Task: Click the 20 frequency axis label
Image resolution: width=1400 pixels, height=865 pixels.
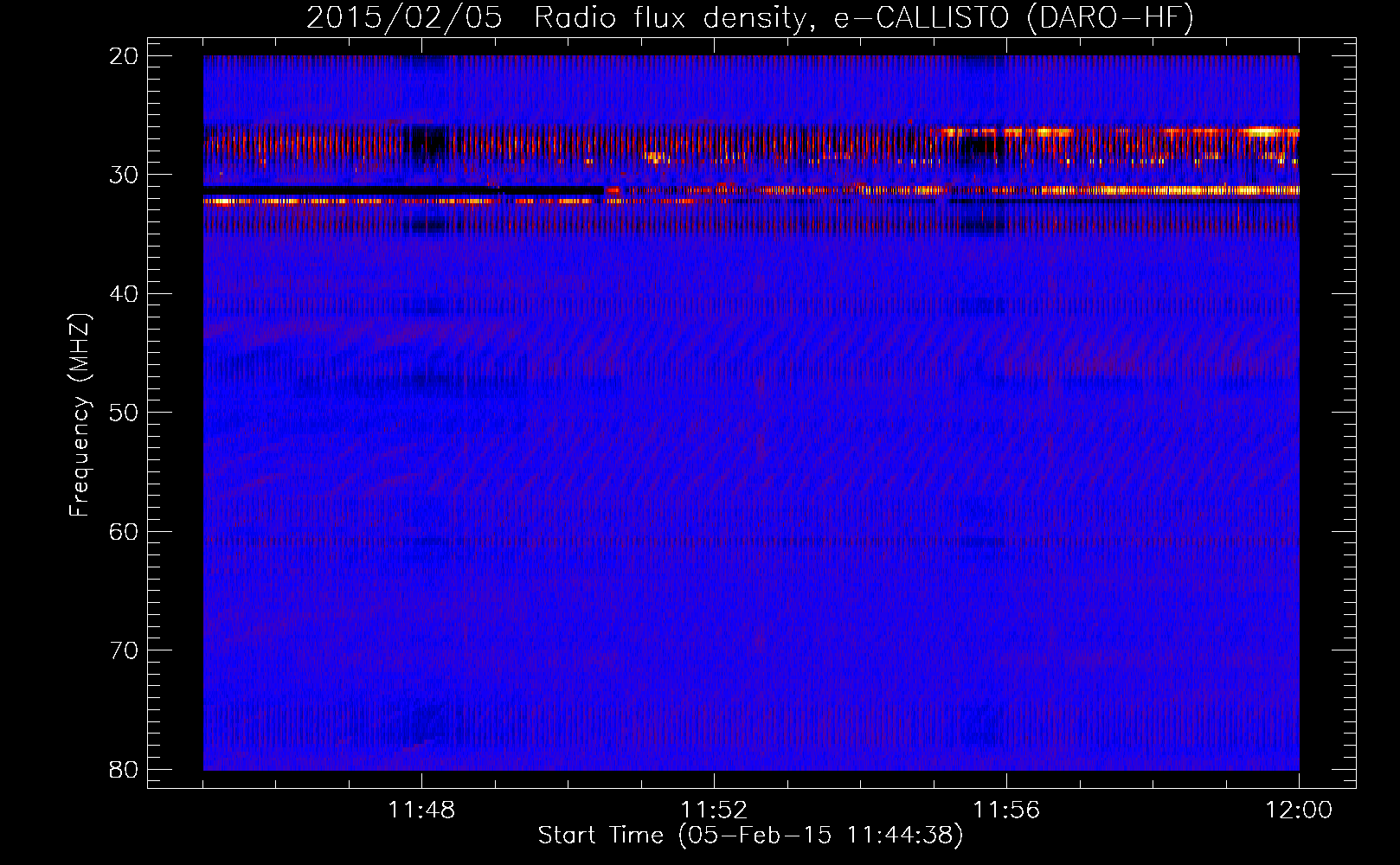Action: (x=125, y=56)
